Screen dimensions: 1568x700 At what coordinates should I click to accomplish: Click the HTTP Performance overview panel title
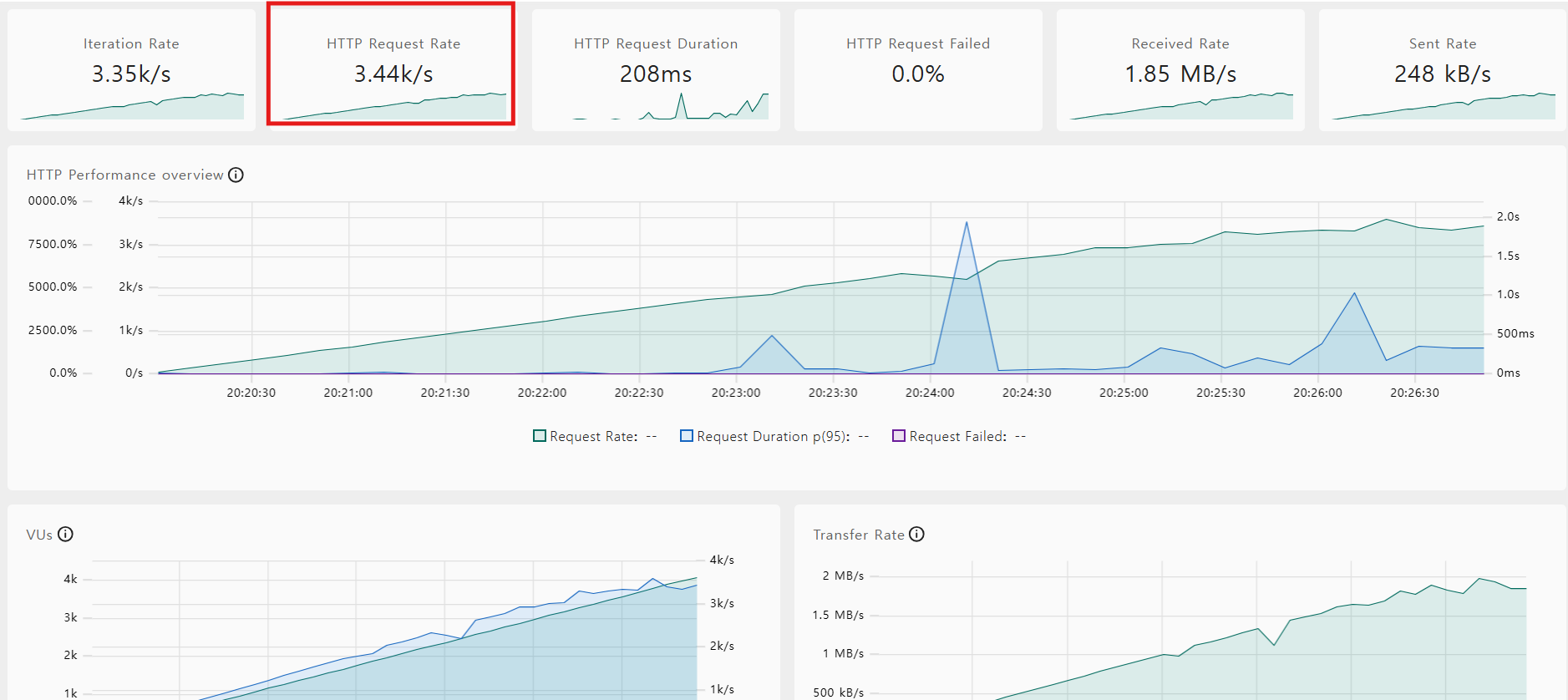124,175
